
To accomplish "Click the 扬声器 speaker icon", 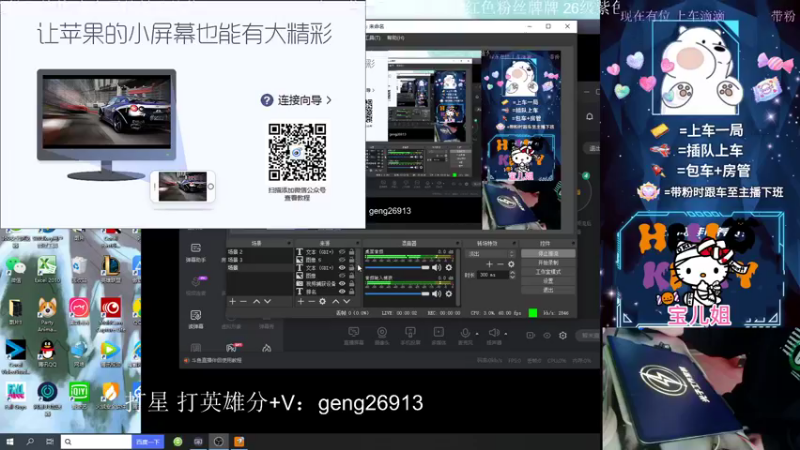I will (493, 335).
